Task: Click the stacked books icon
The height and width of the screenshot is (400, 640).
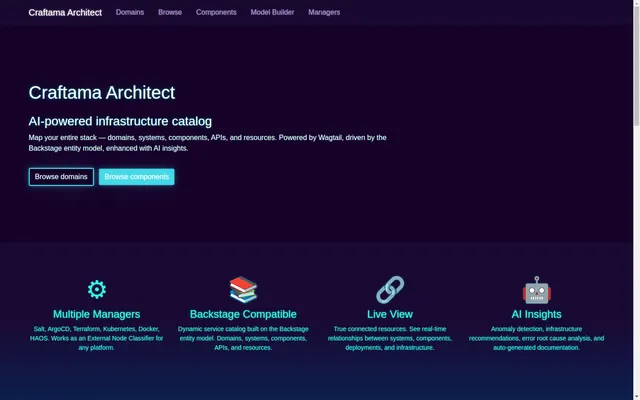Action: pos(243,289)
